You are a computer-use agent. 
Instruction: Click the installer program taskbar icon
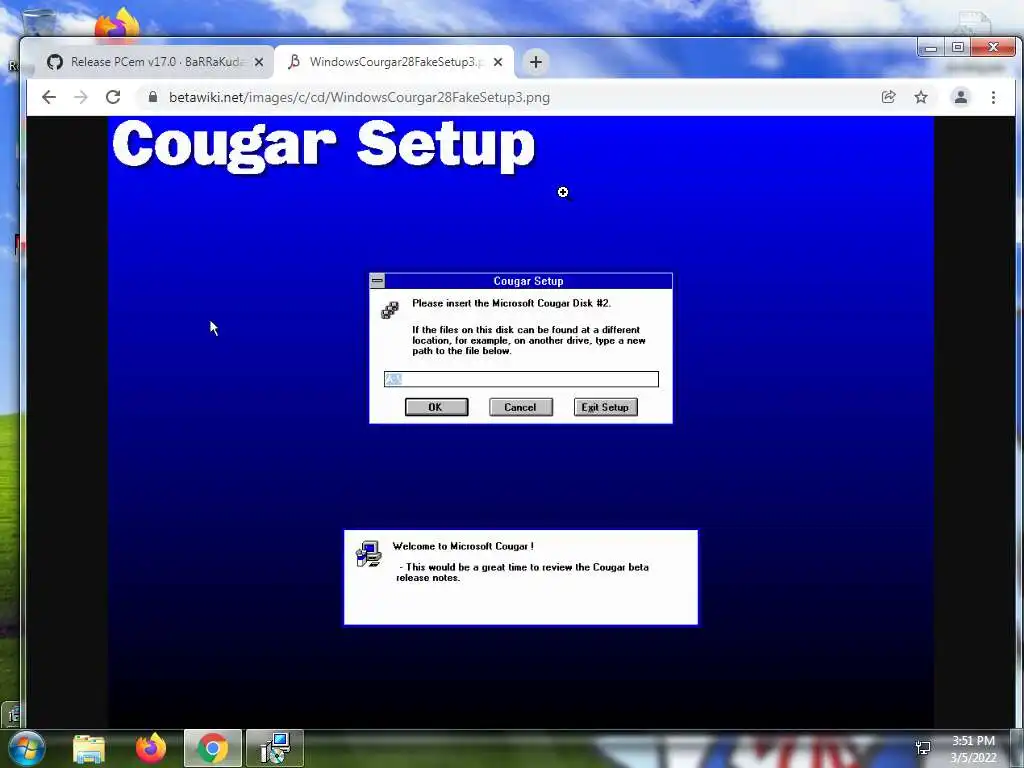click(x=274, y=748)
